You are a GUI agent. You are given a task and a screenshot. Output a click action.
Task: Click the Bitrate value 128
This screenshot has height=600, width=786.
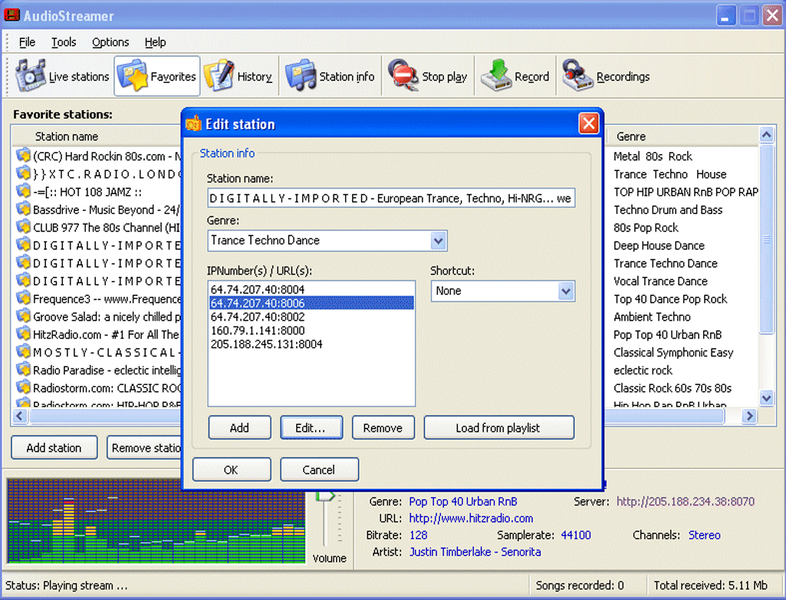(419, 535)
